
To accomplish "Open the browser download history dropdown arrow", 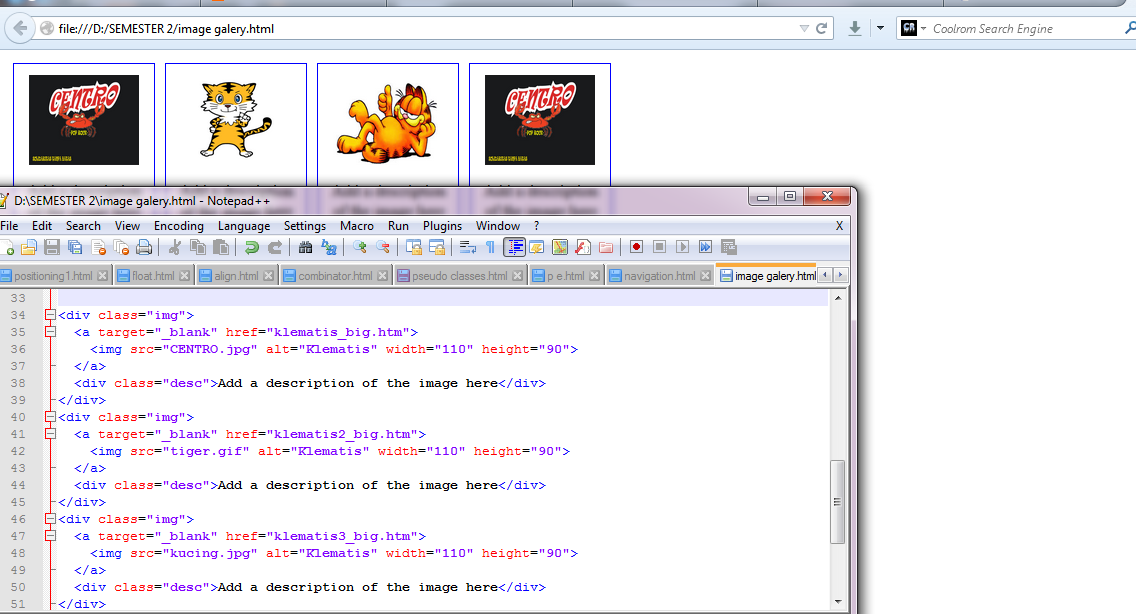I will [879, 28].
